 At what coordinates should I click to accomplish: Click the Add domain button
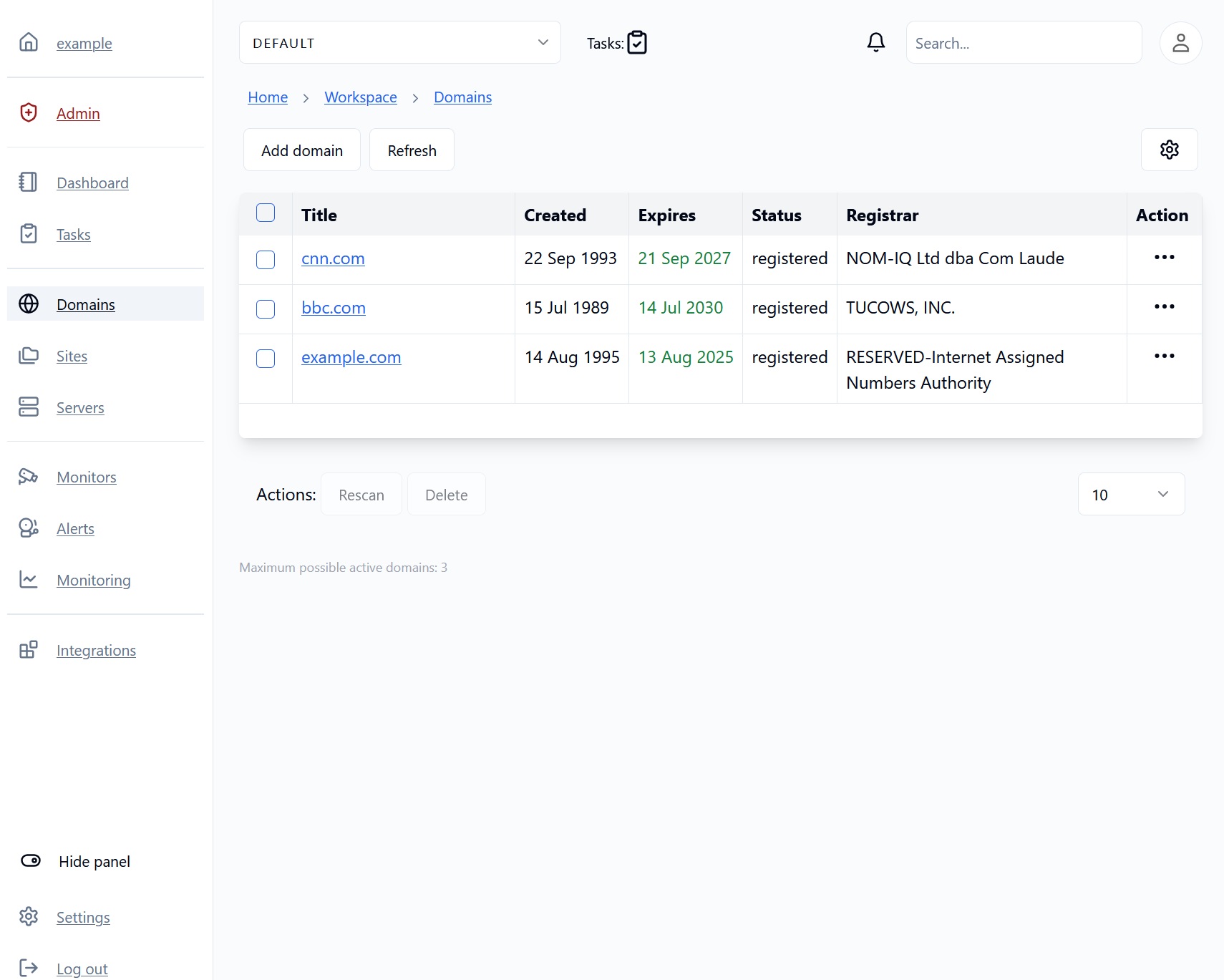302,150
